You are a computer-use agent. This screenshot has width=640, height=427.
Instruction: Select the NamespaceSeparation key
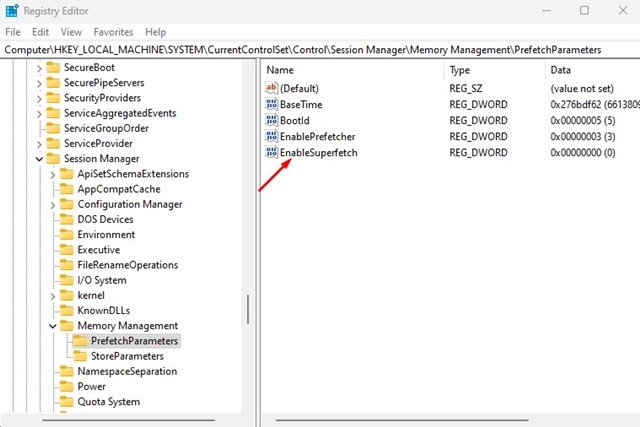(127, 371)
